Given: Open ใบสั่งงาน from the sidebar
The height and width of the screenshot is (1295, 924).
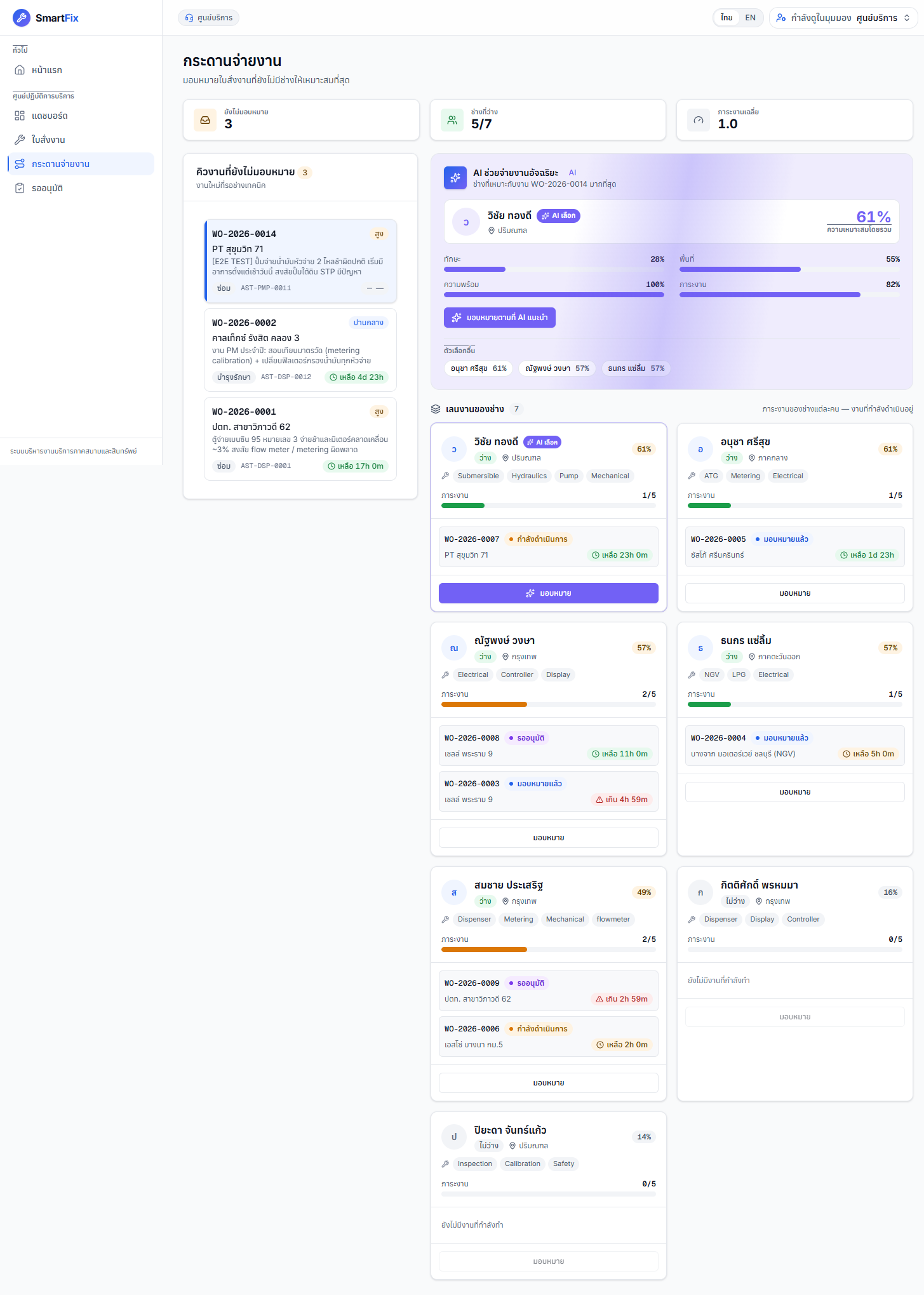Looking at the screenshot, I should click(81, 140).
